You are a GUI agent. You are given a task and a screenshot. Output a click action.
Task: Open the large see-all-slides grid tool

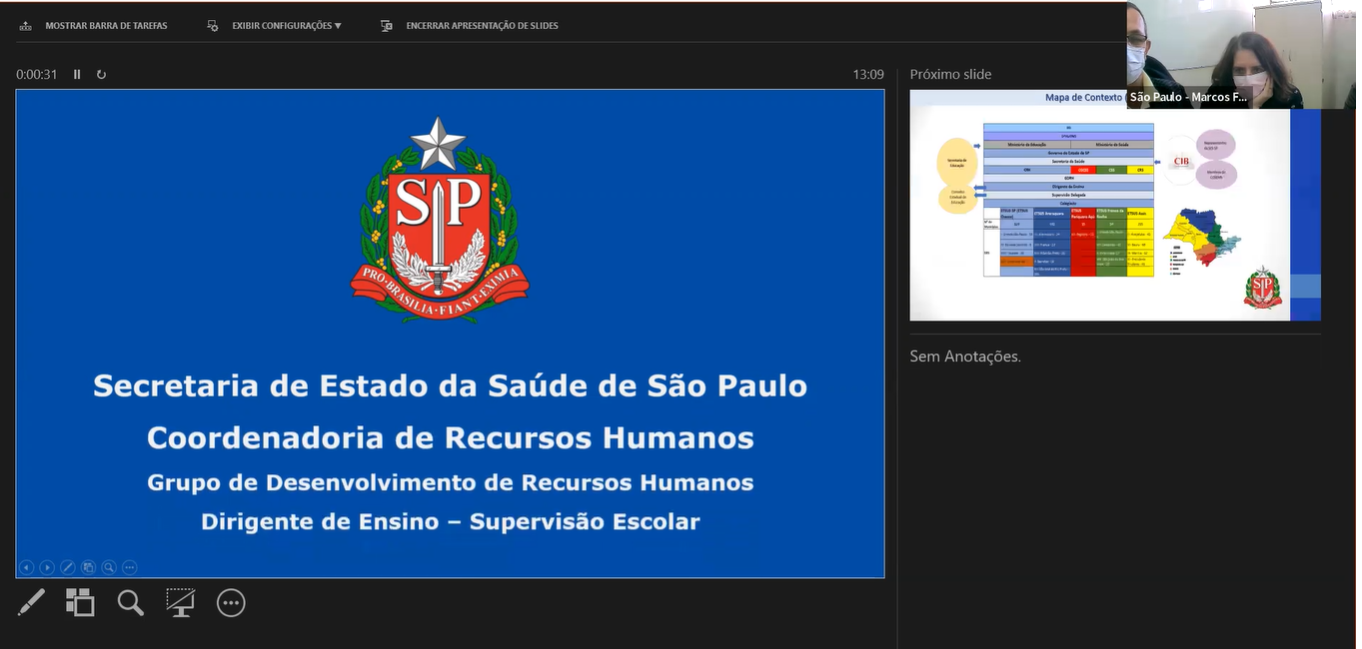pyautogui.click(x=80, y=602)
